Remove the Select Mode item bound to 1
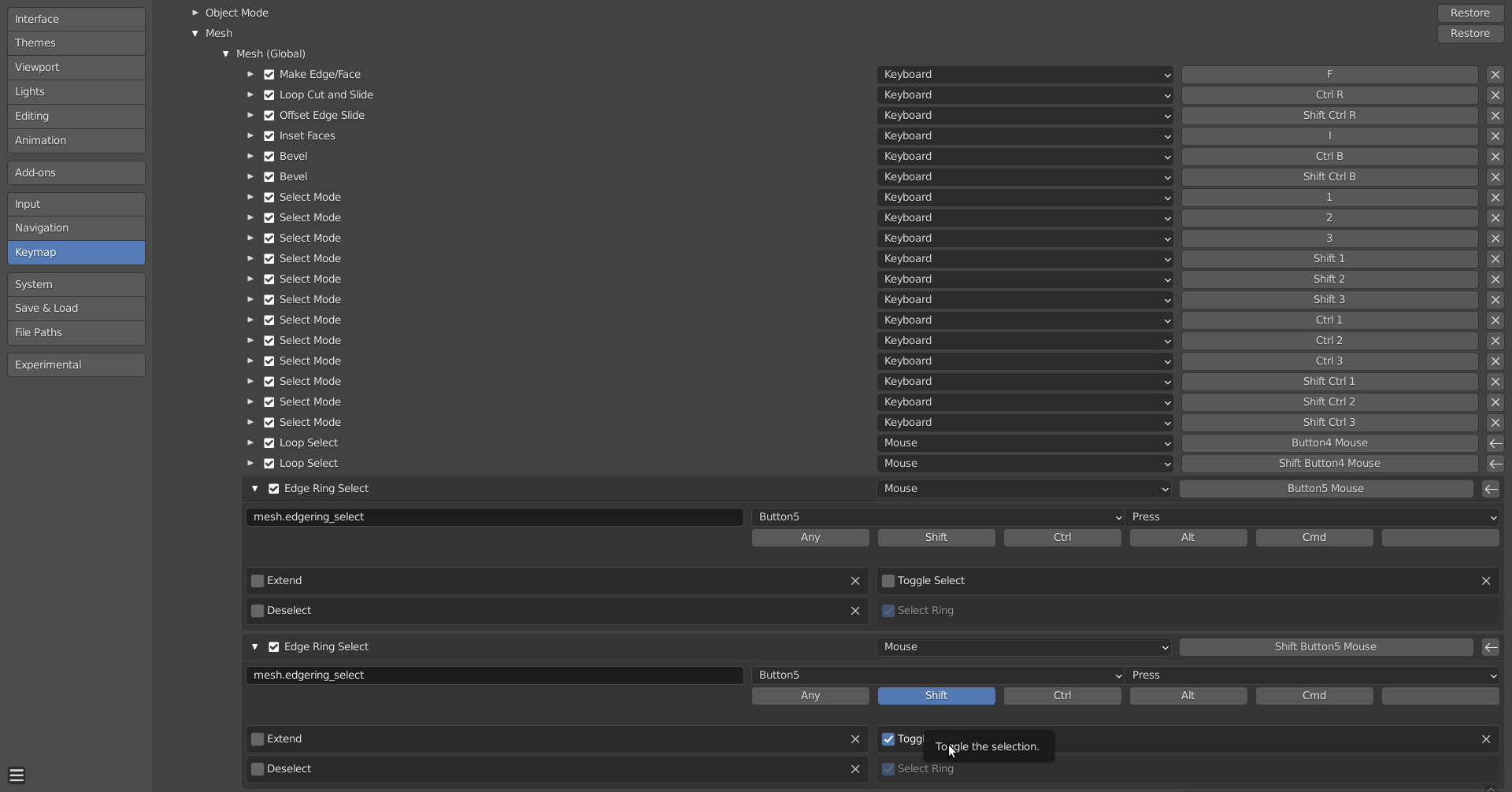 pos(1495,198)
